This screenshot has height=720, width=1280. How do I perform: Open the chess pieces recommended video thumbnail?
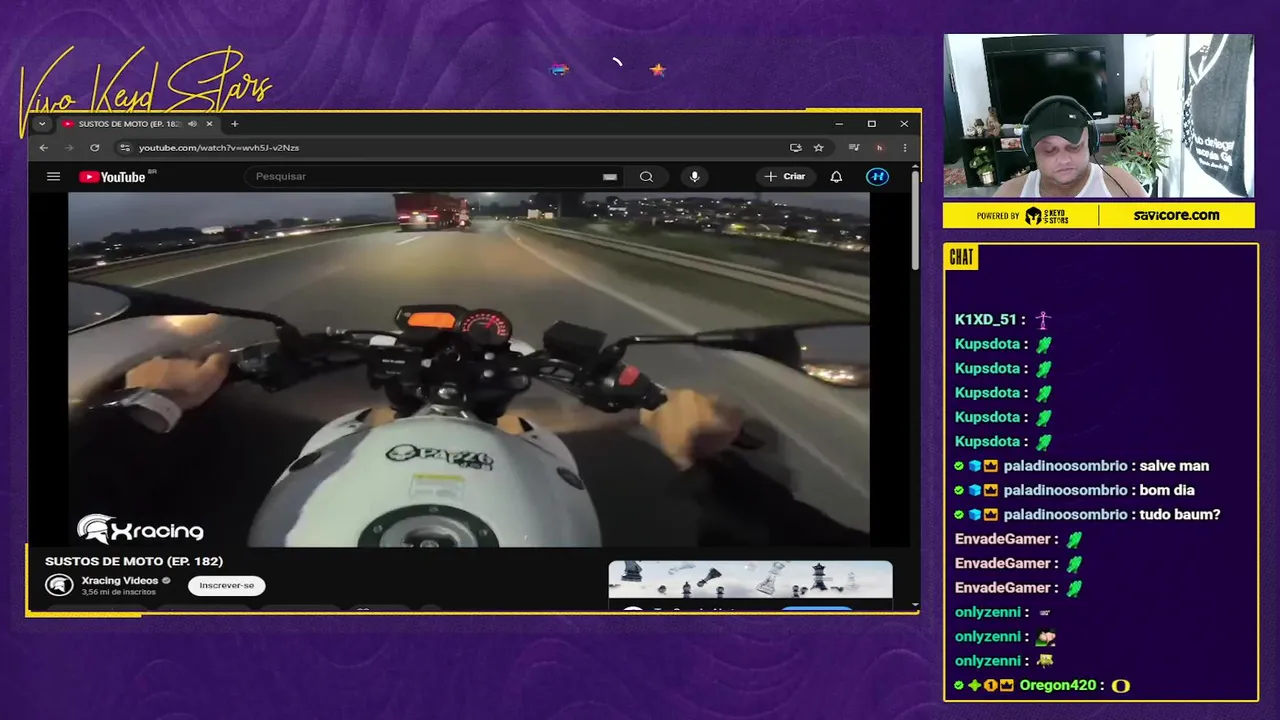point(750,580)
